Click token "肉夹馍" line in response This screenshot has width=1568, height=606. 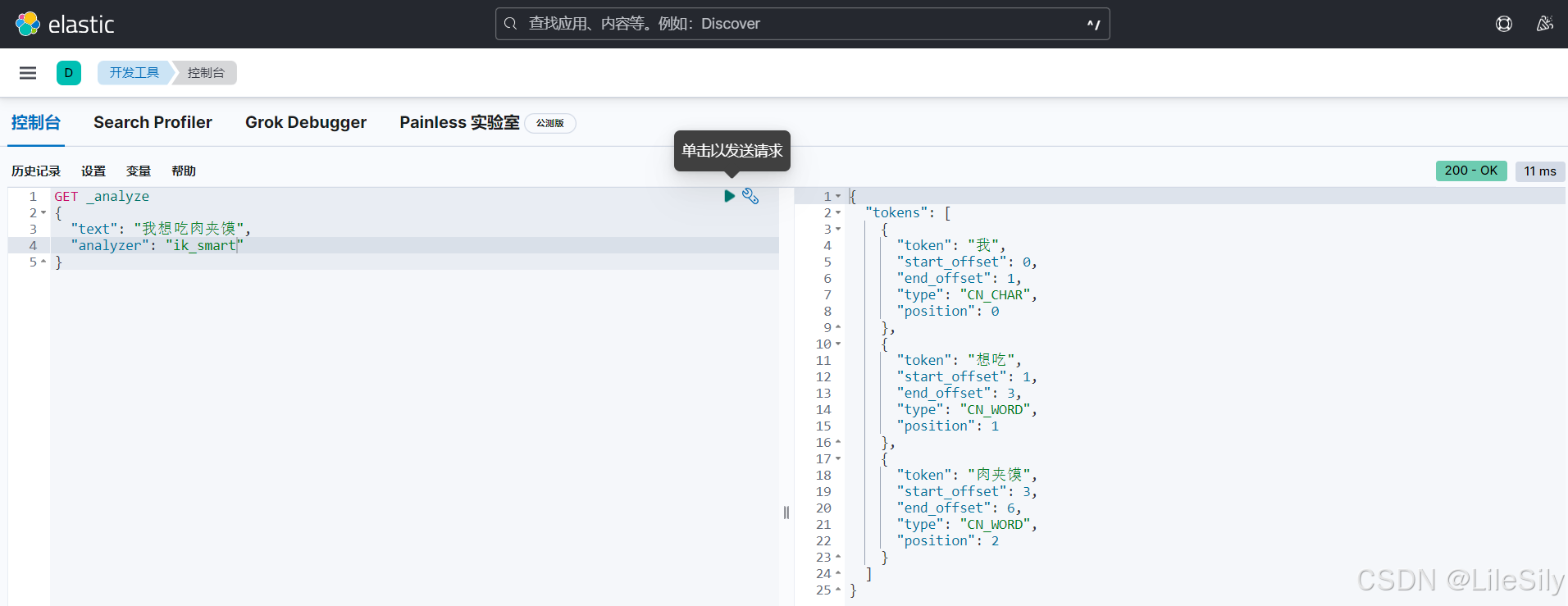pos(967,475)
